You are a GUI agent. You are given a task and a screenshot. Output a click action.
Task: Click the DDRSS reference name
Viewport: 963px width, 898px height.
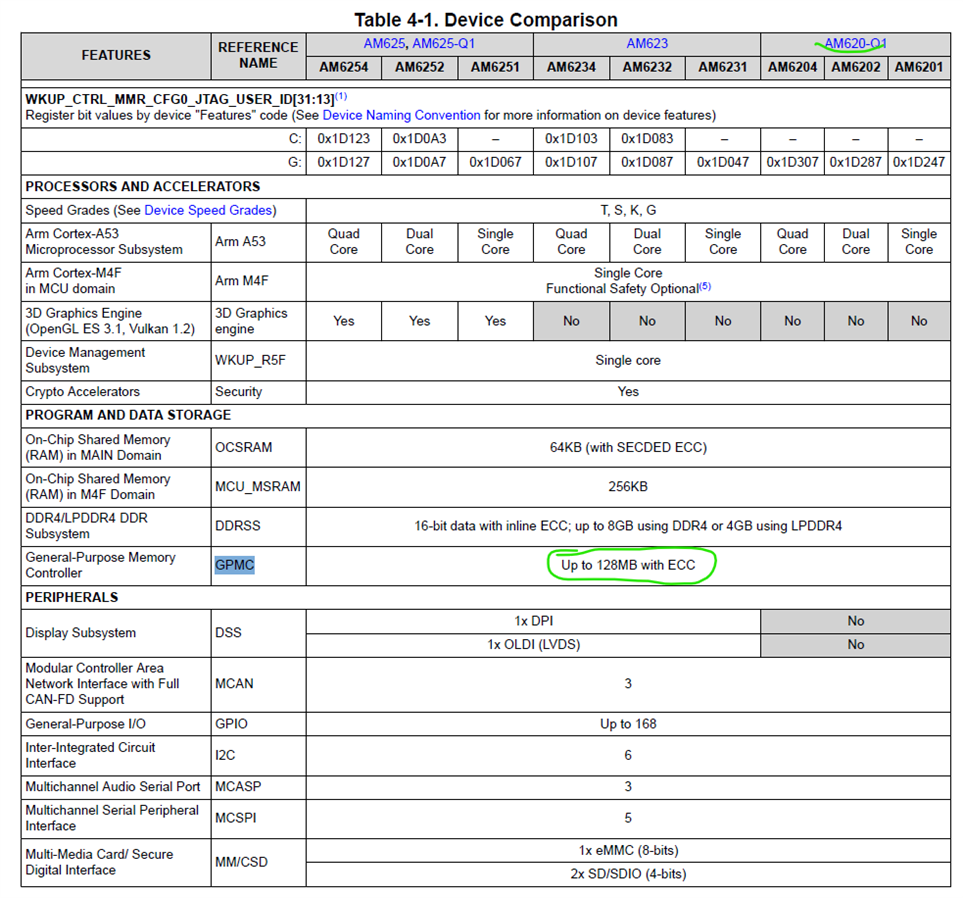click(237, 526)
